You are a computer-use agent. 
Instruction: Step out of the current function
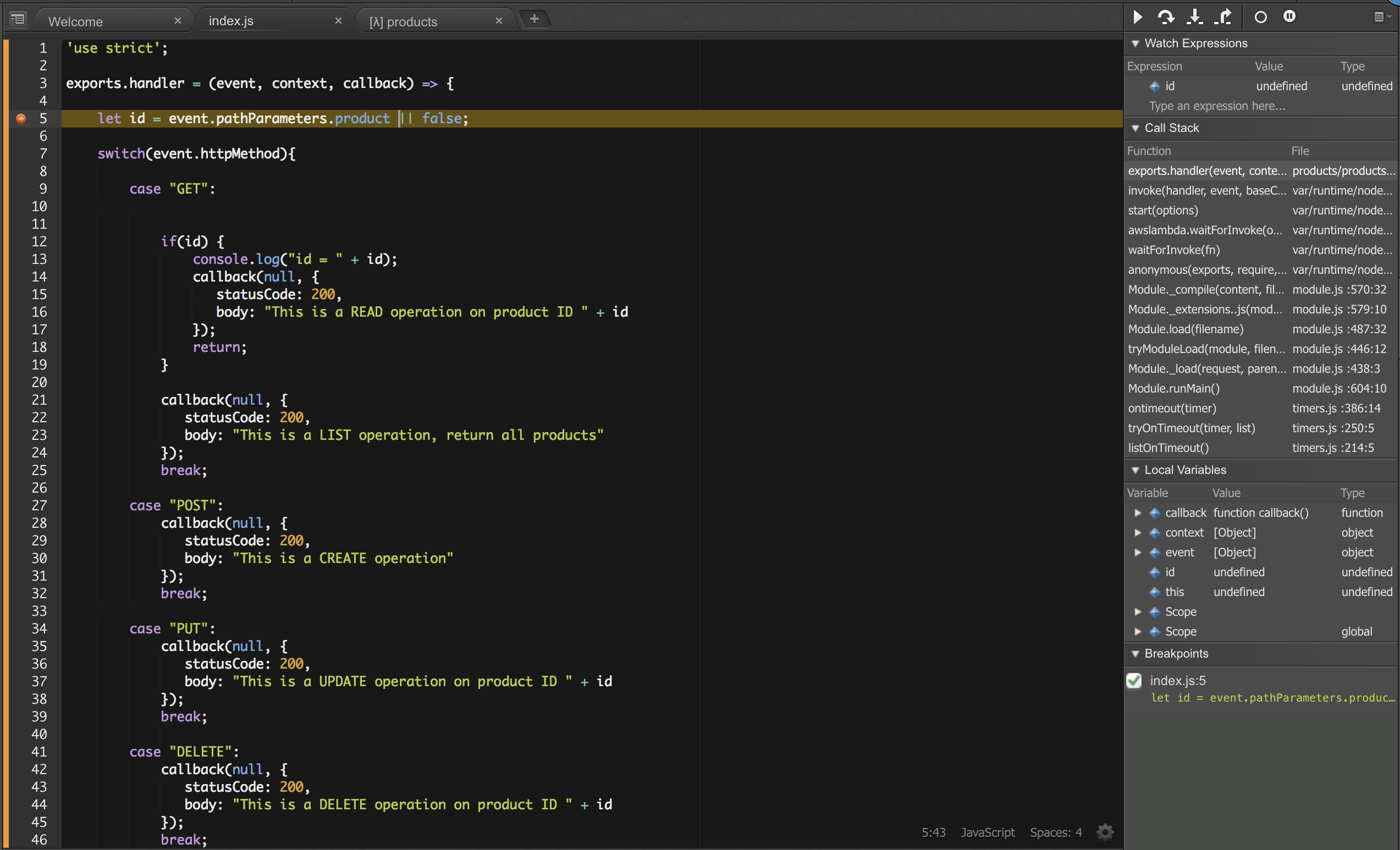1223,17
